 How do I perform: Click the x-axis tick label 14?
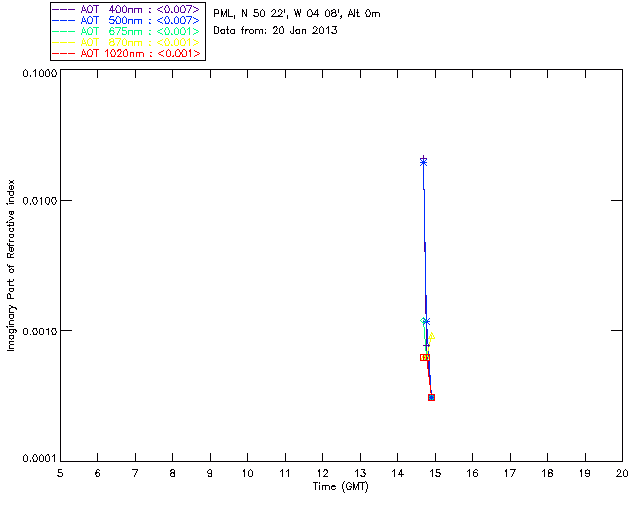click(x=398, y=473)
